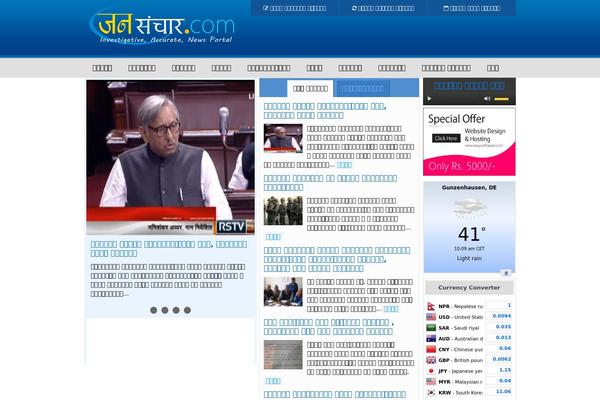Click the SAR amount field showing 0.035
This screenshot has height=400, width=600.
[499, 327]
